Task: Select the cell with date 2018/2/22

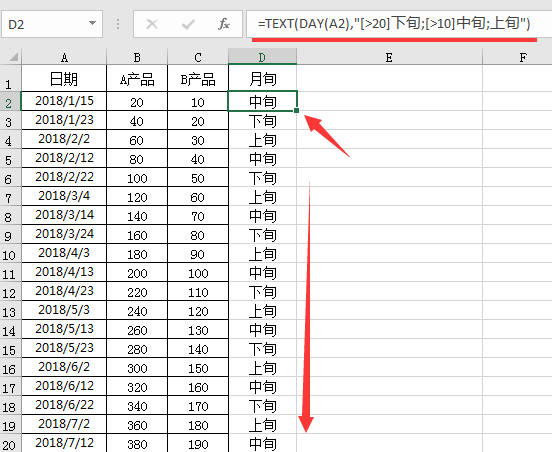Action: point(64,177)
